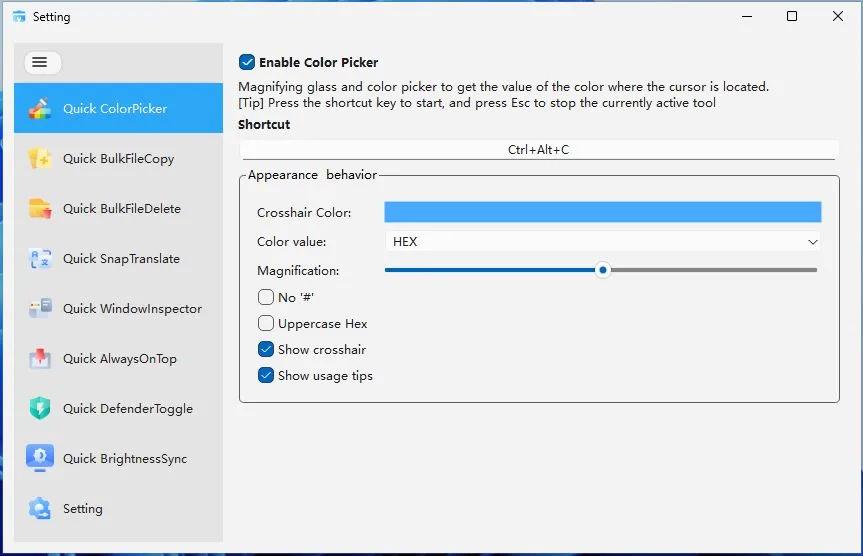Viewport: 863px width, 556px height.
Task: Click the Quick DefenderToggle shield icon
Action: 39,408
